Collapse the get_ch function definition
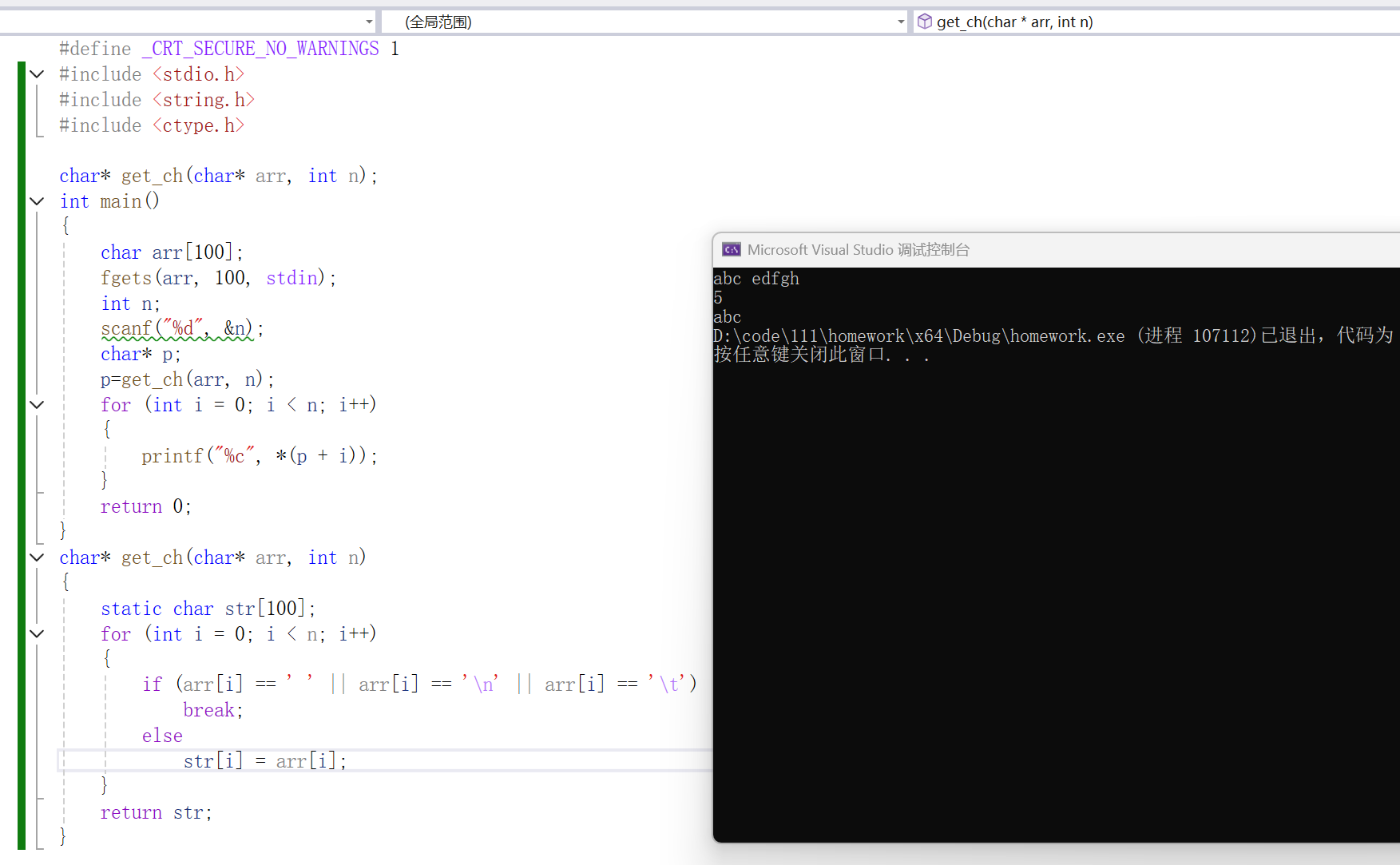Image resolution: width=1400 pixels, height=865 pixels. click(37, 557)
